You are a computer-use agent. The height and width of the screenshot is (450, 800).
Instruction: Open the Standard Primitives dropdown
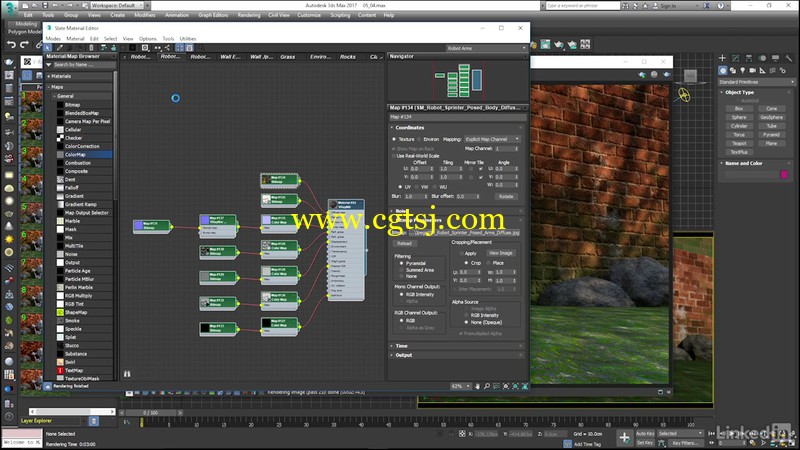[x=756, y=82]
